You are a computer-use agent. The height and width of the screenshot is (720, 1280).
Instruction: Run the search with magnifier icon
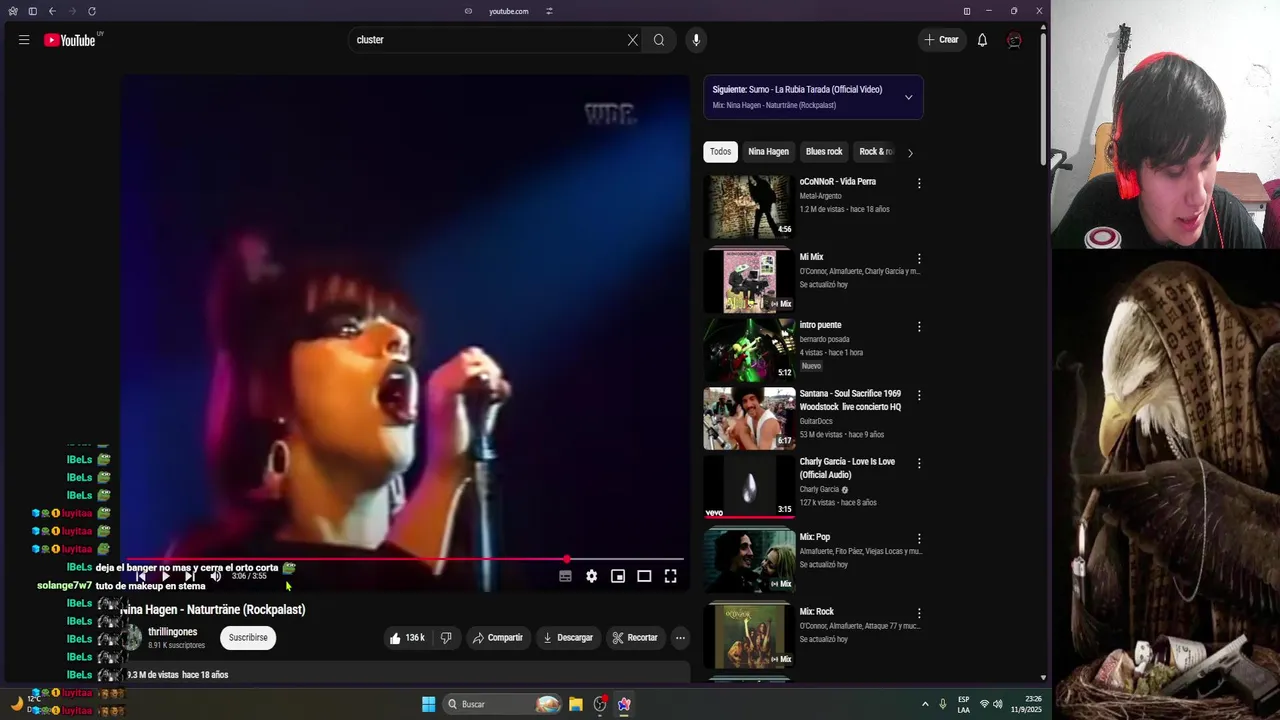659,40
